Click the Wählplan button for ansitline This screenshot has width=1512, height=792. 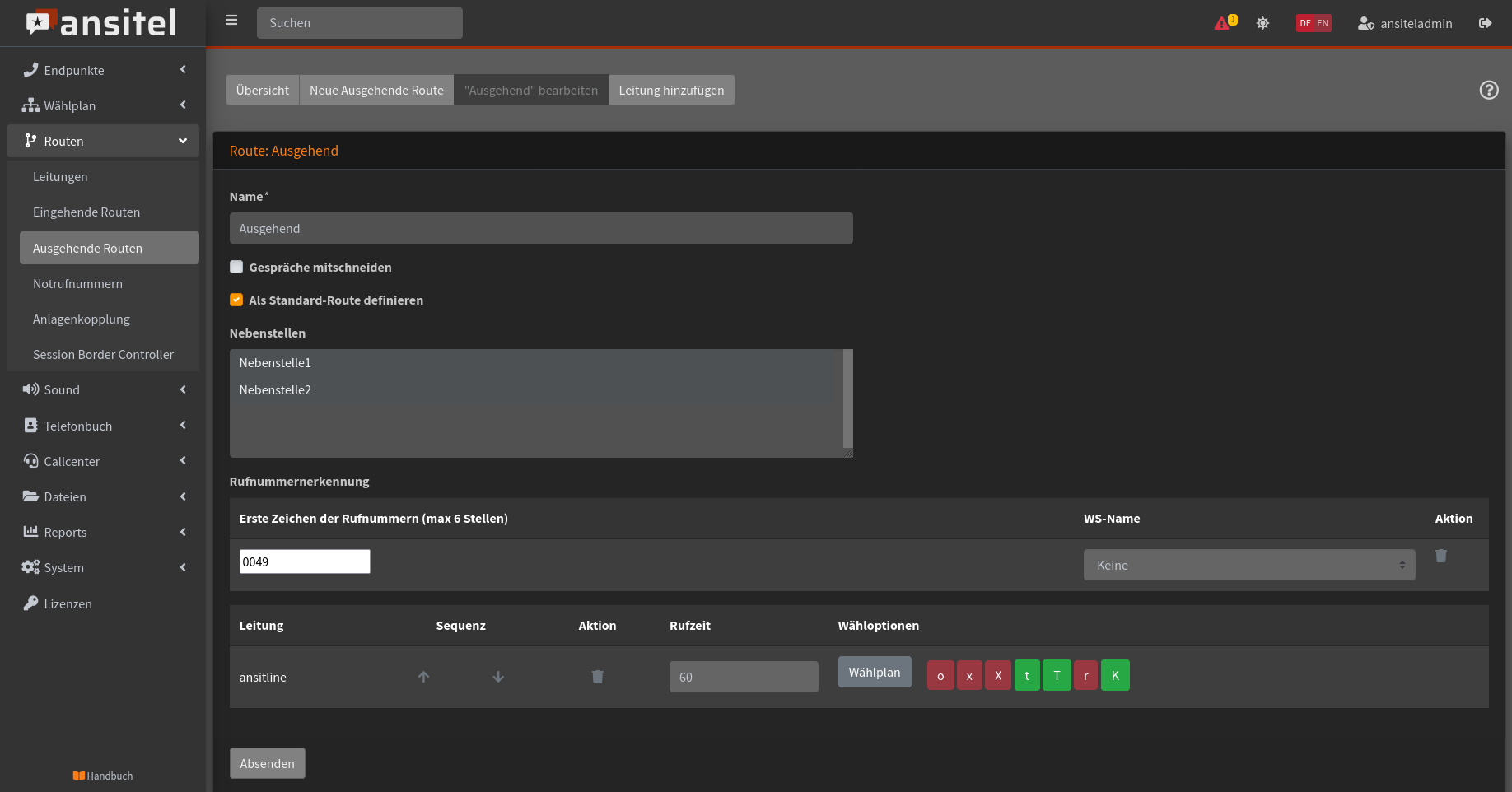874,672
